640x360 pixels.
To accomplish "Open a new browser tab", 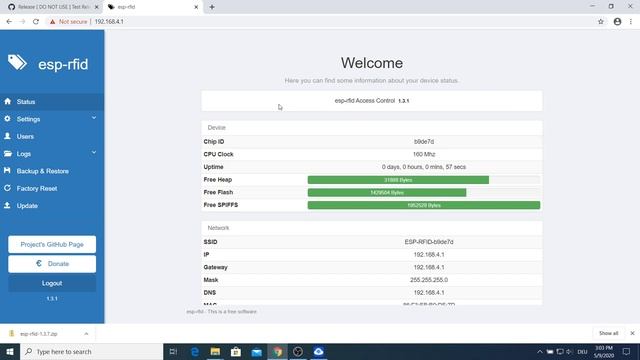I will tap(212, 7).
